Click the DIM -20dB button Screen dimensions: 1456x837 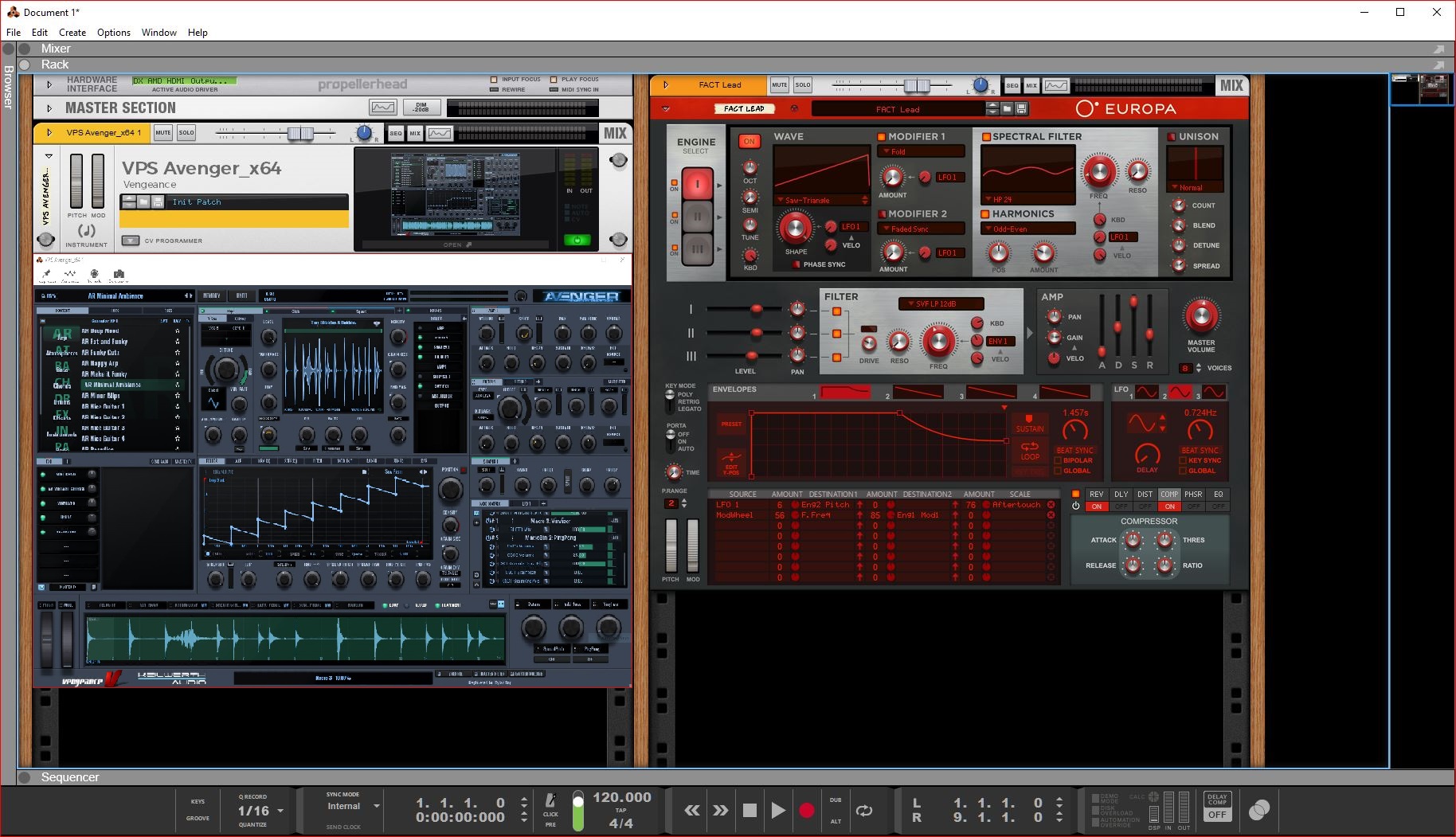tap(421, 108)
